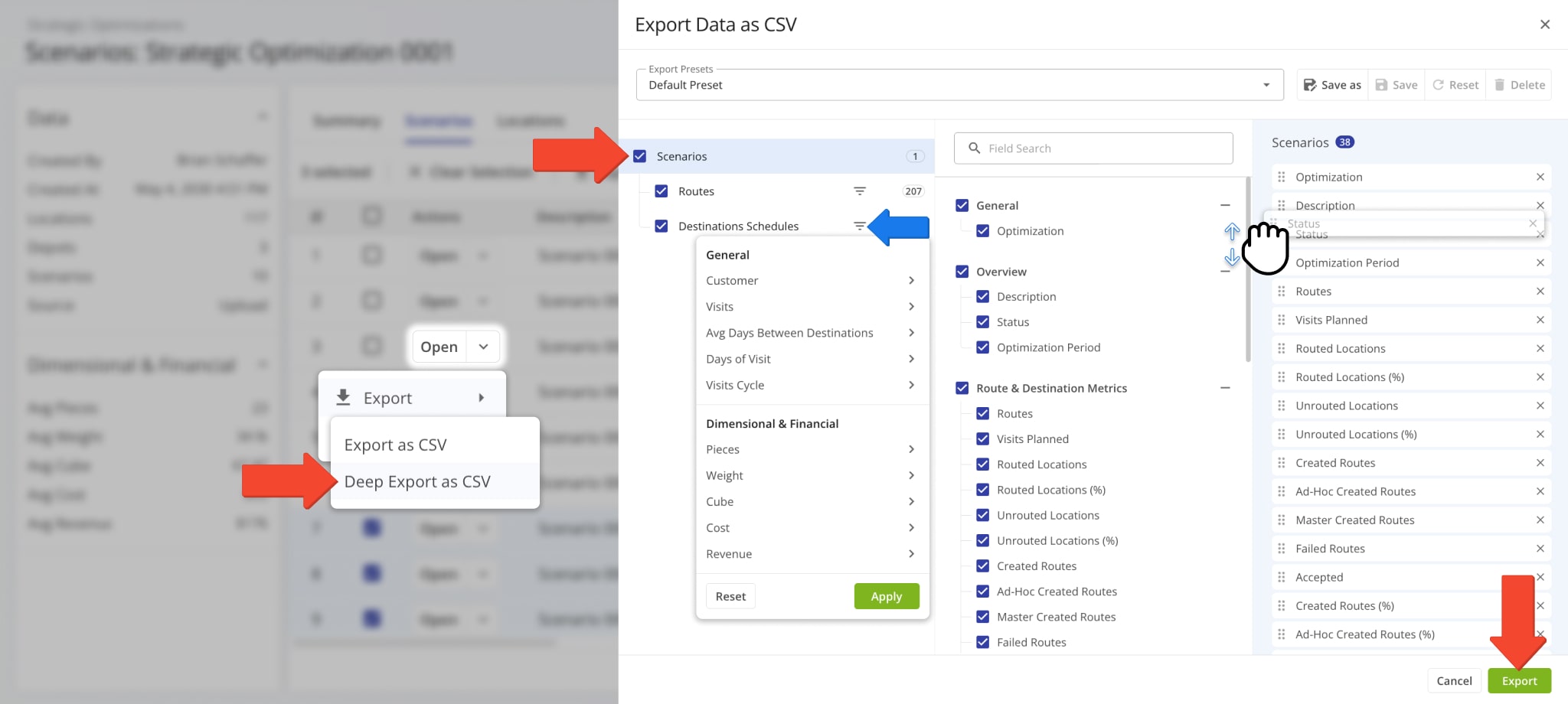
Task: Uncheck the Description field checkbox
Action: pos(983,297)
